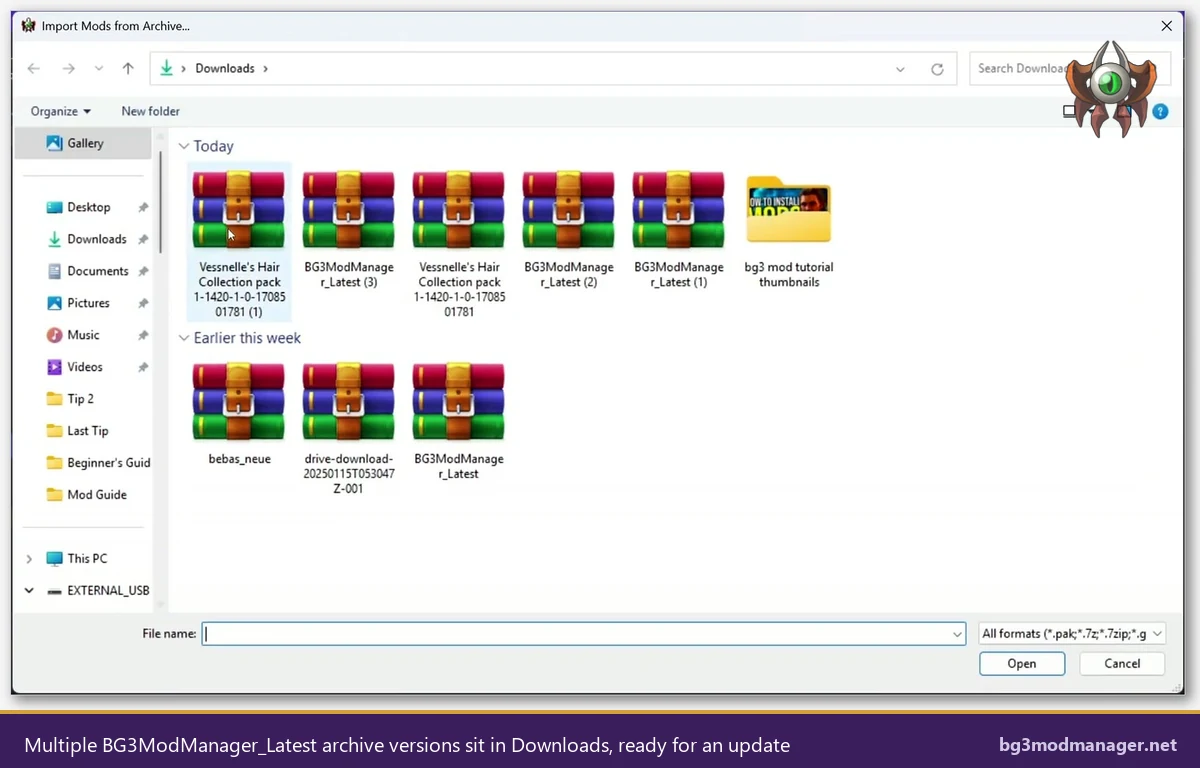Open the Help question mark icon
1200x768 pixels.
[1160, 112]
